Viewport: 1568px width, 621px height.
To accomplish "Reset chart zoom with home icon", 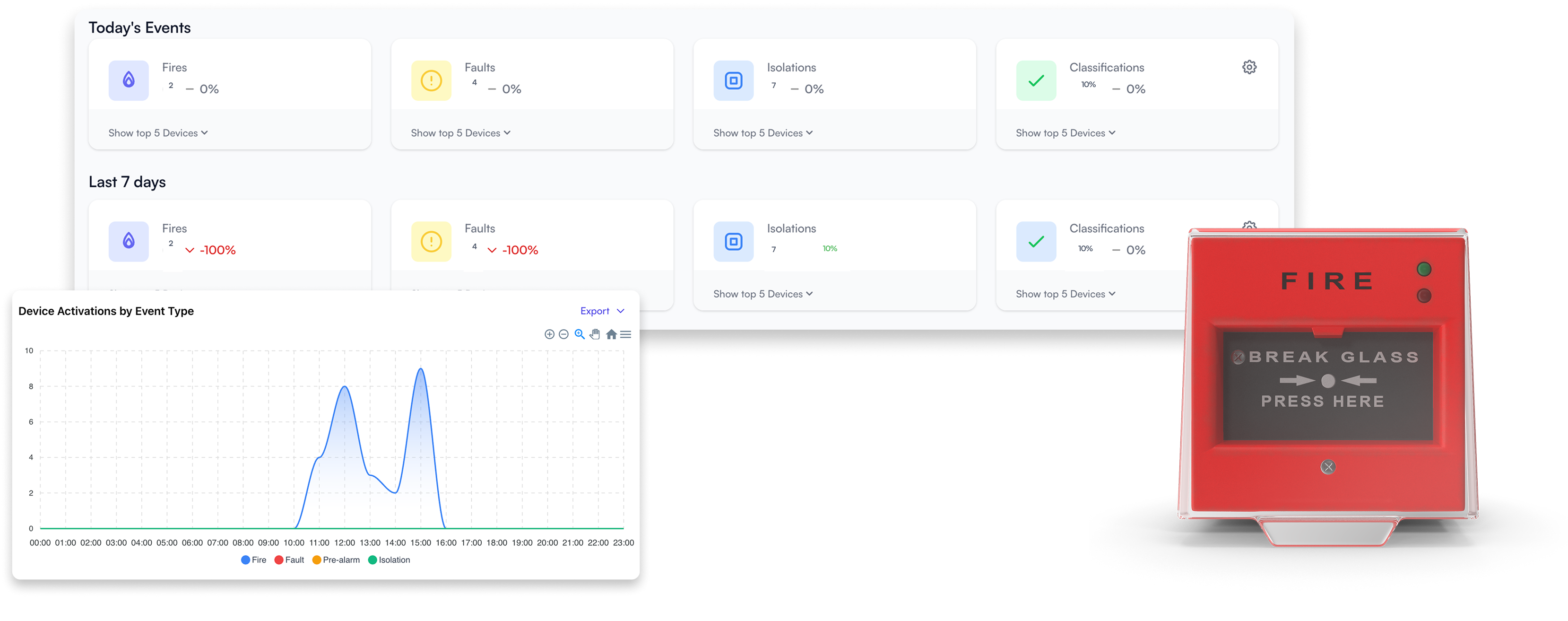I will pos(611,334).
